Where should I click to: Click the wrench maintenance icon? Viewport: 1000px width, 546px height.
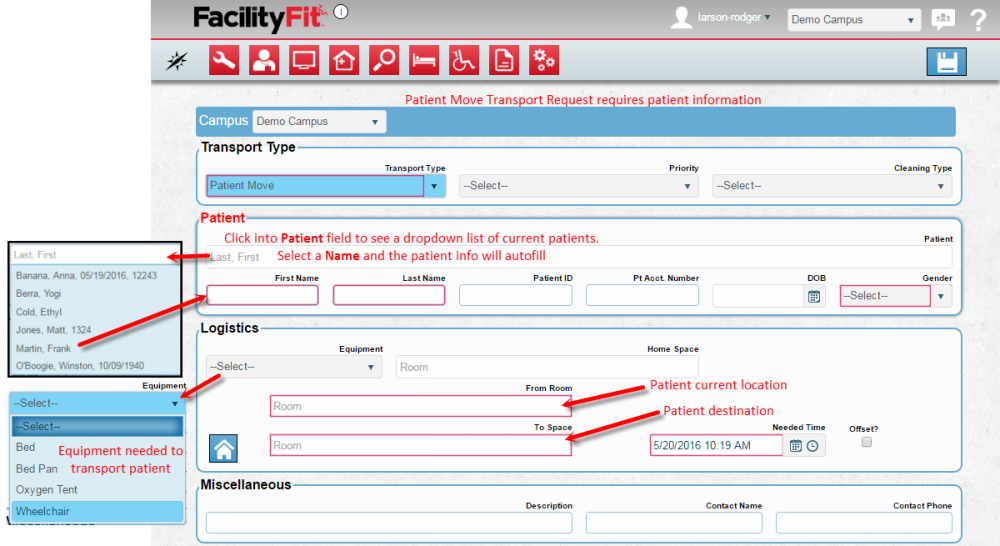tap(223, 61)
